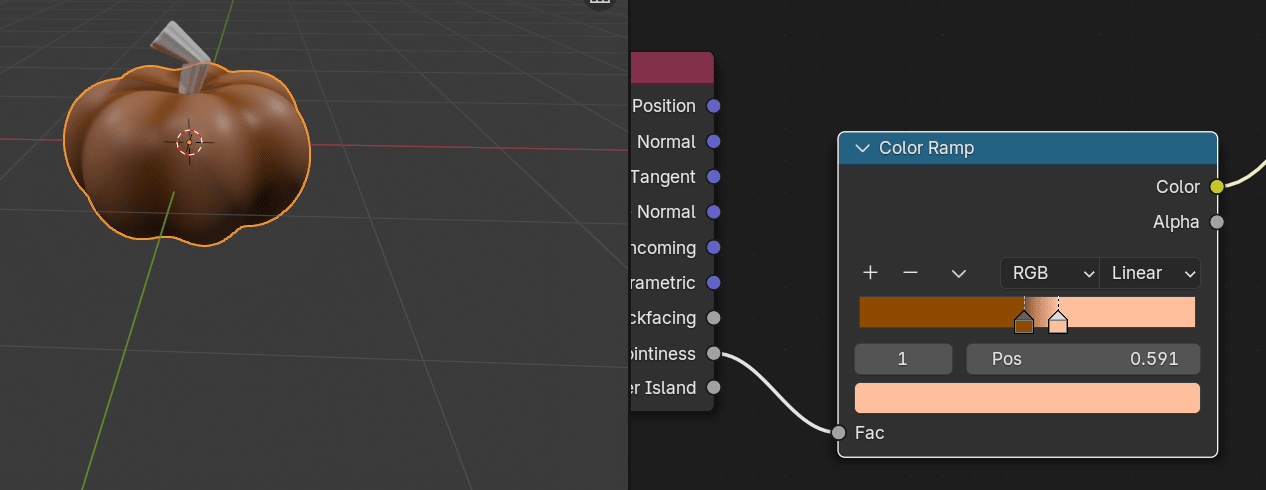Click the red geometry node header

672,68
